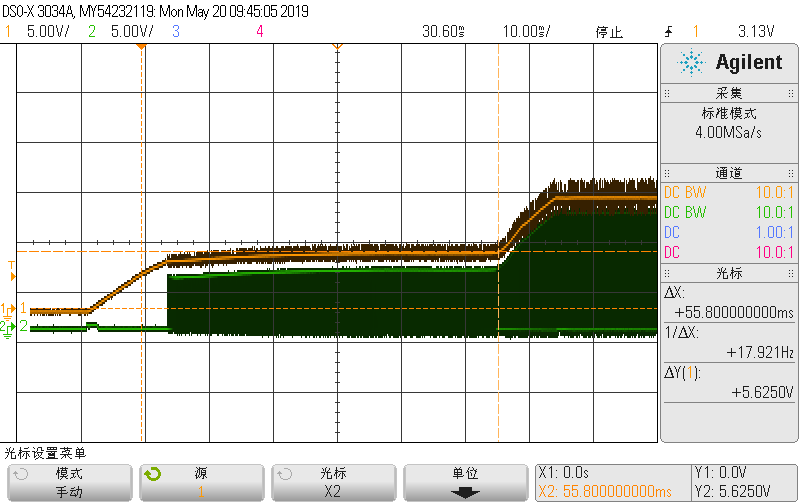Click the Y1: 0.0V cursor value

[x=720, y=473]
